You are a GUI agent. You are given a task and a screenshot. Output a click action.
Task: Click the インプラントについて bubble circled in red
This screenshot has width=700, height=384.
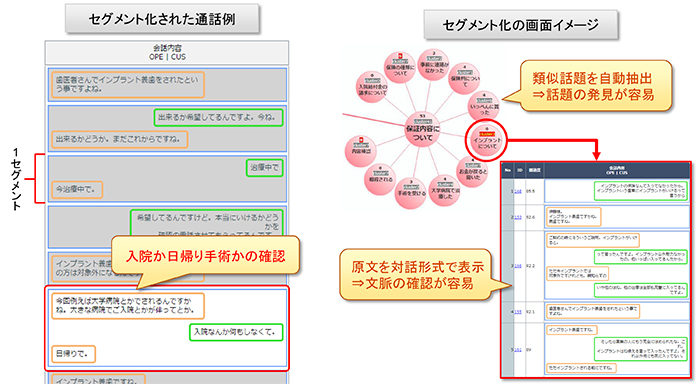pyautogui.click(x=487, y=140)
